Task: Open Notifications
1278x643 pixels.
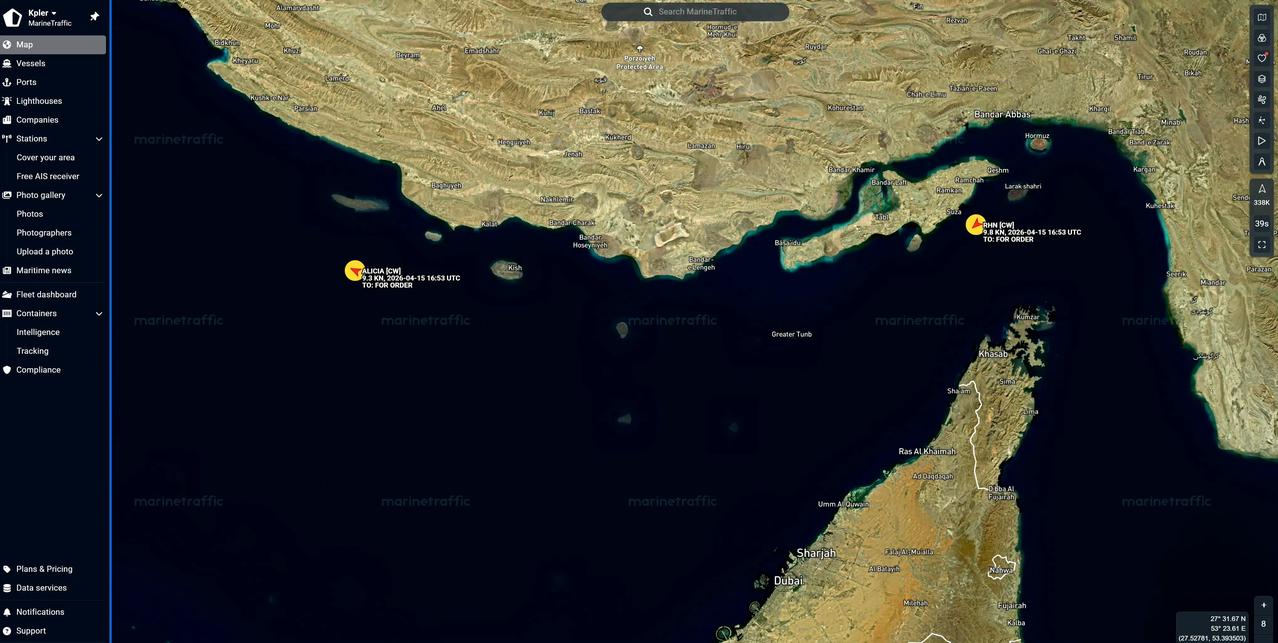Action: click(x=53, y=612)
